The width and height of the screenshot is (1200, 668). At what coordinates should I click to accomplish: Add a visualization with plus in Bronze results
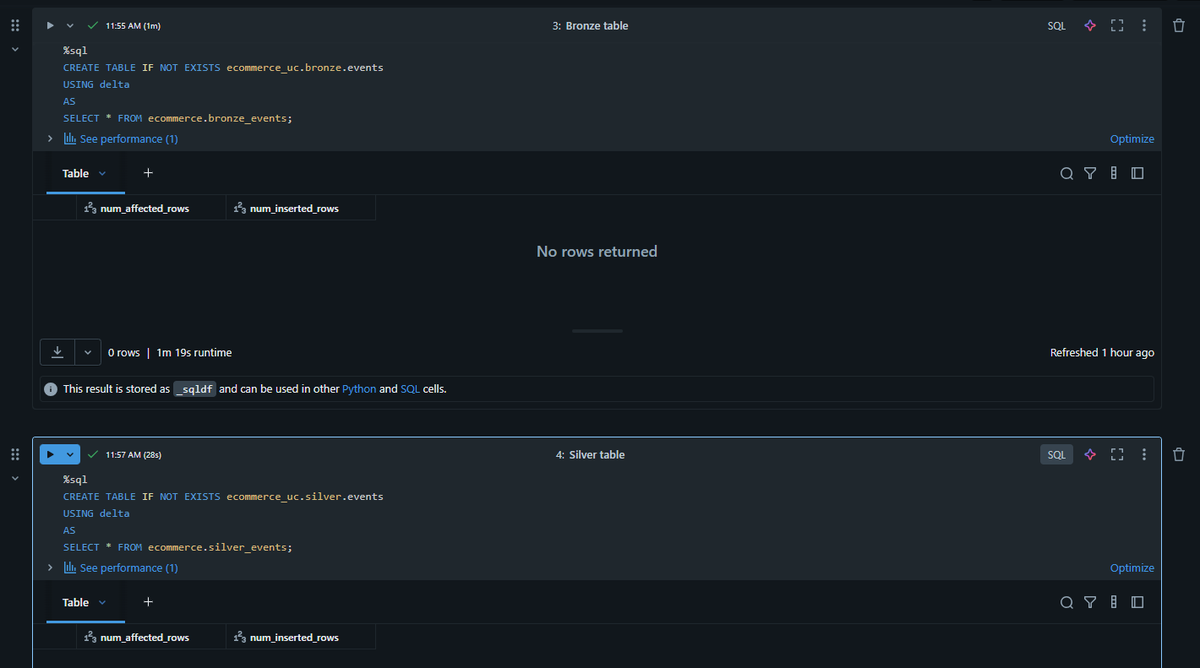148,173
